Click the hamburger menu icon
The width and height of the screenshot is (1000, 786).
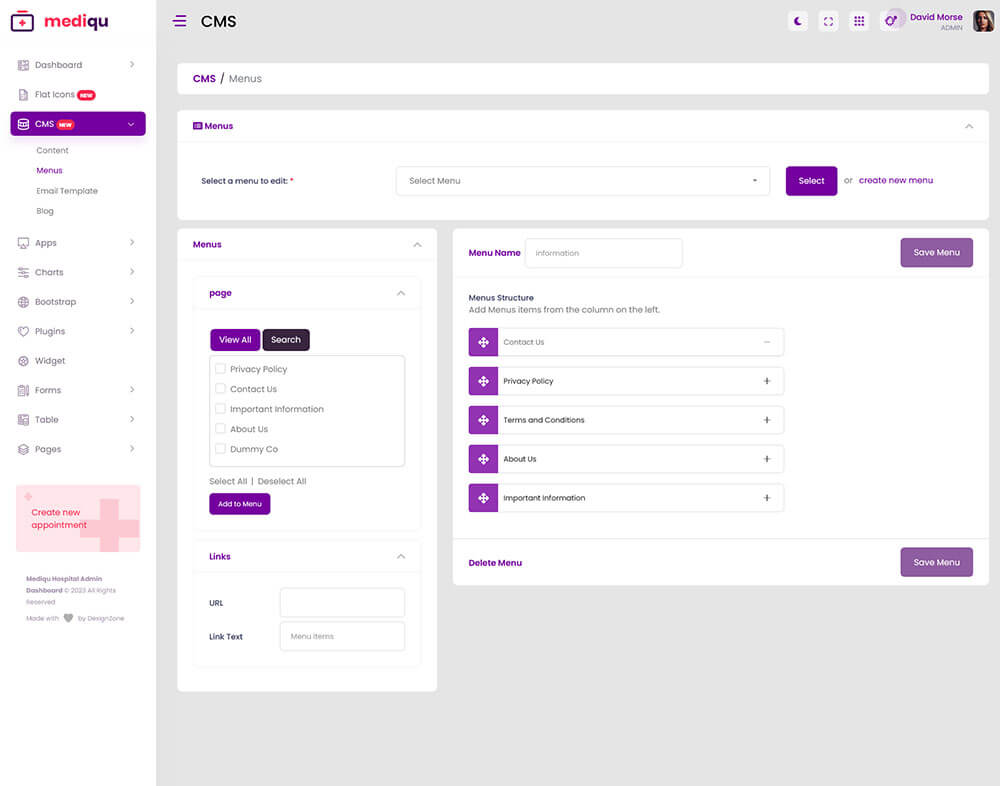click(180, 21)
